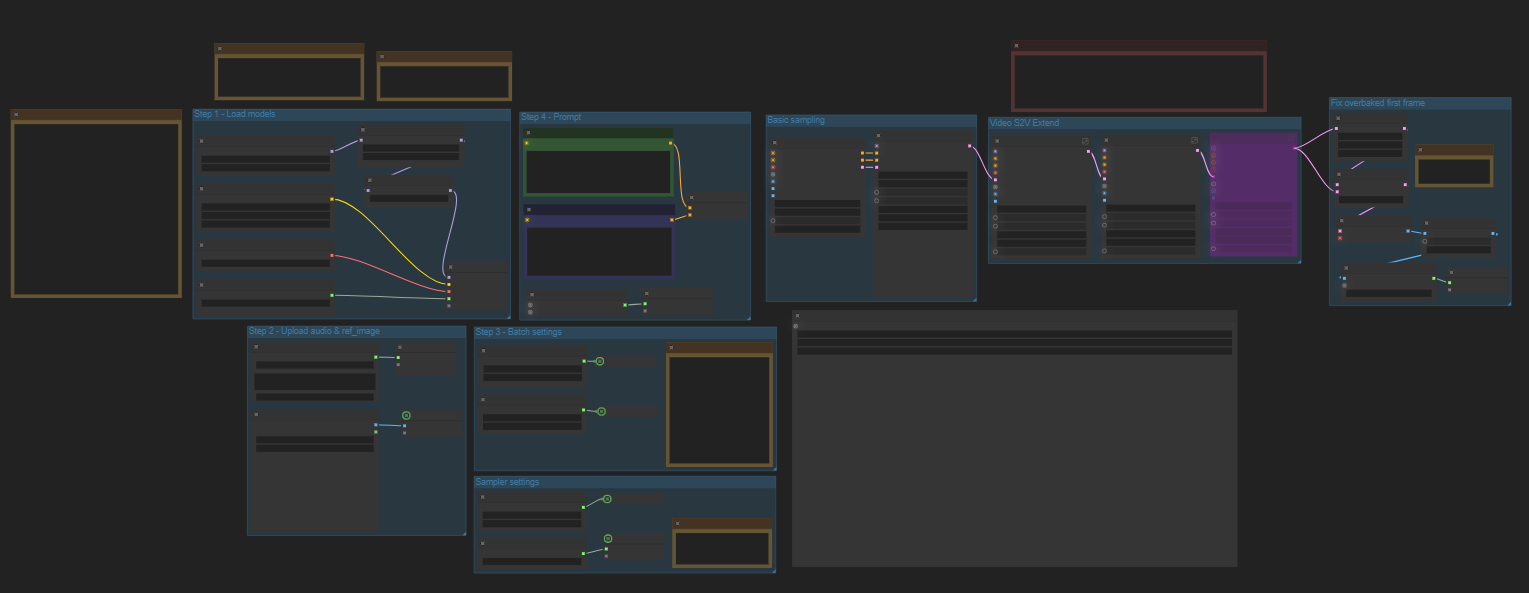Viewport: 1529px width, 593px height.
Task: Select the "Sampler settings" group title
Action: [x=507, y=482]
